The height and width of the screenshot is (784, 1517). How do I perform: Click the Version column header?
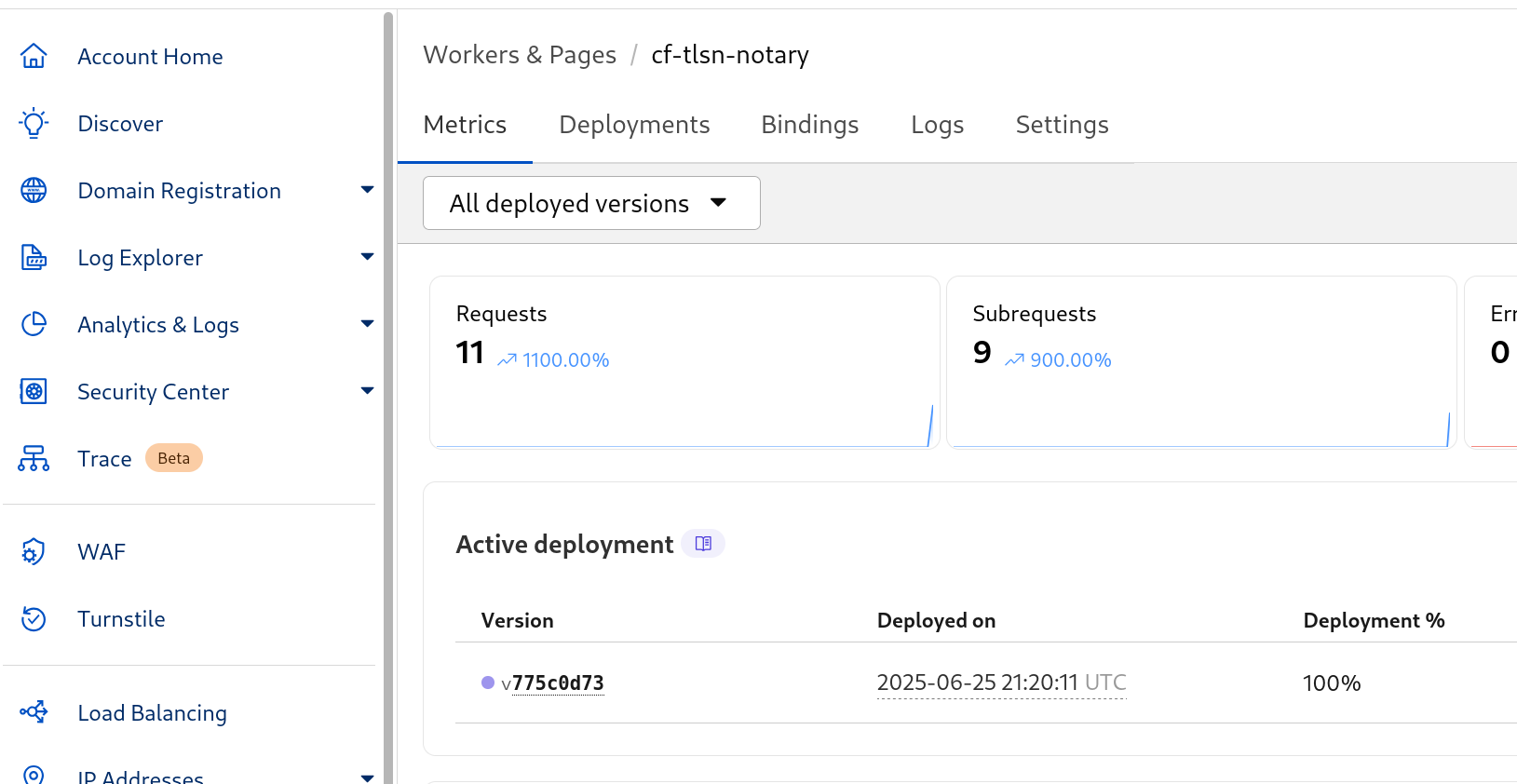coord(517,621)
